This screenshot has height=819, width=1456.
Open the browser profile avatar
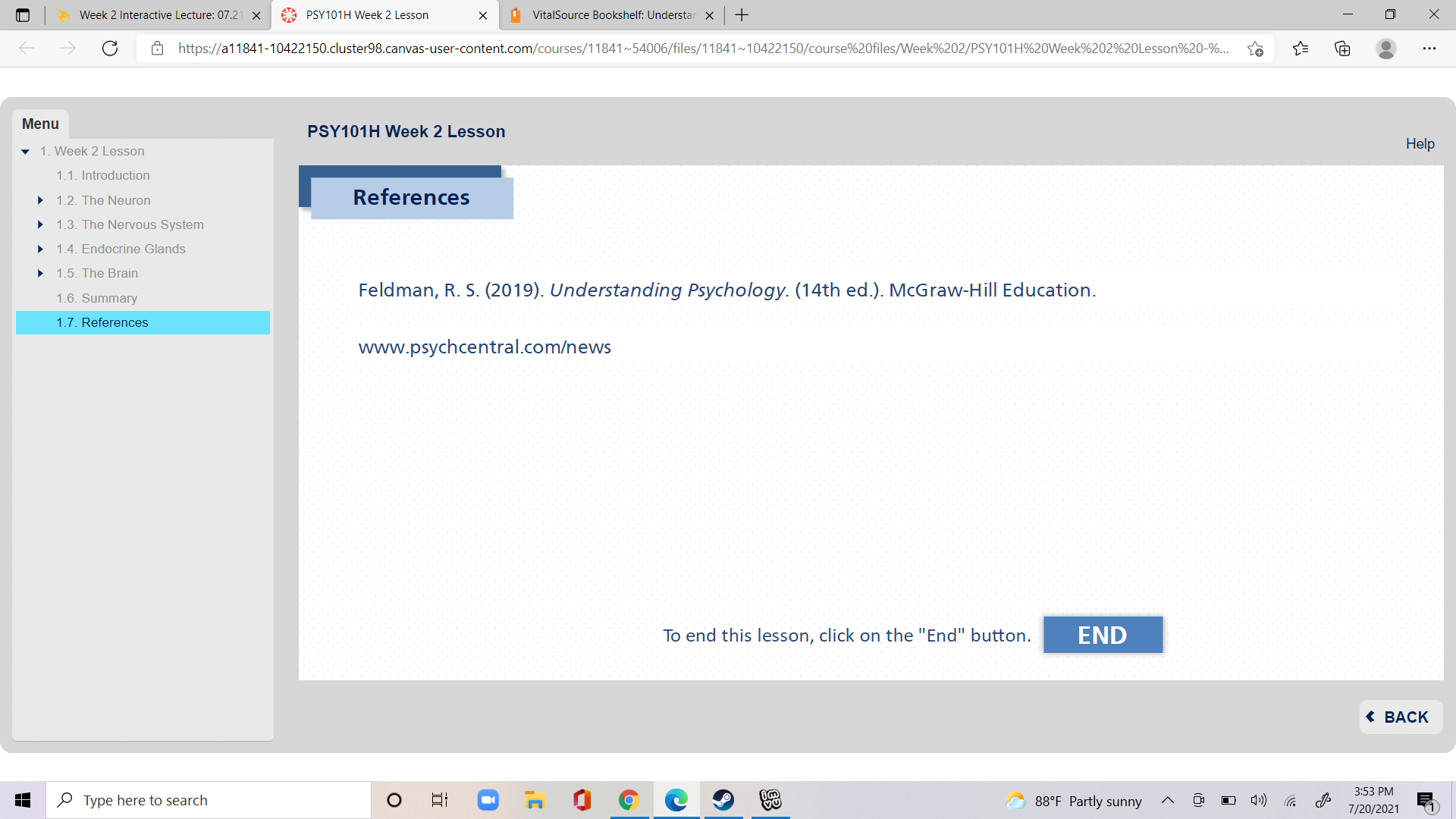pyautogui.click(x=1386, y=49)
